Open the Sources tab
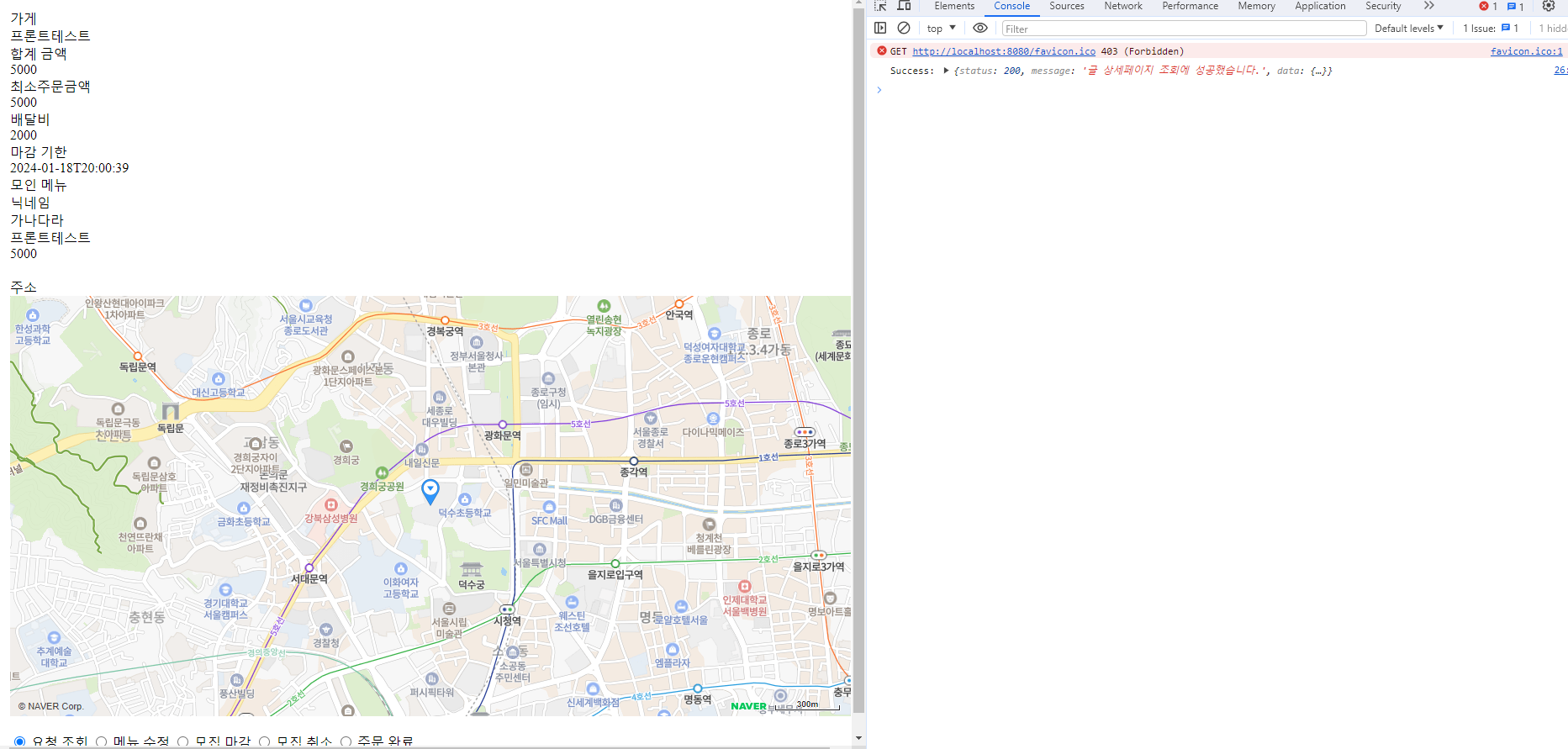Viewport: 1568px width, 749px height. [1067, 6]
